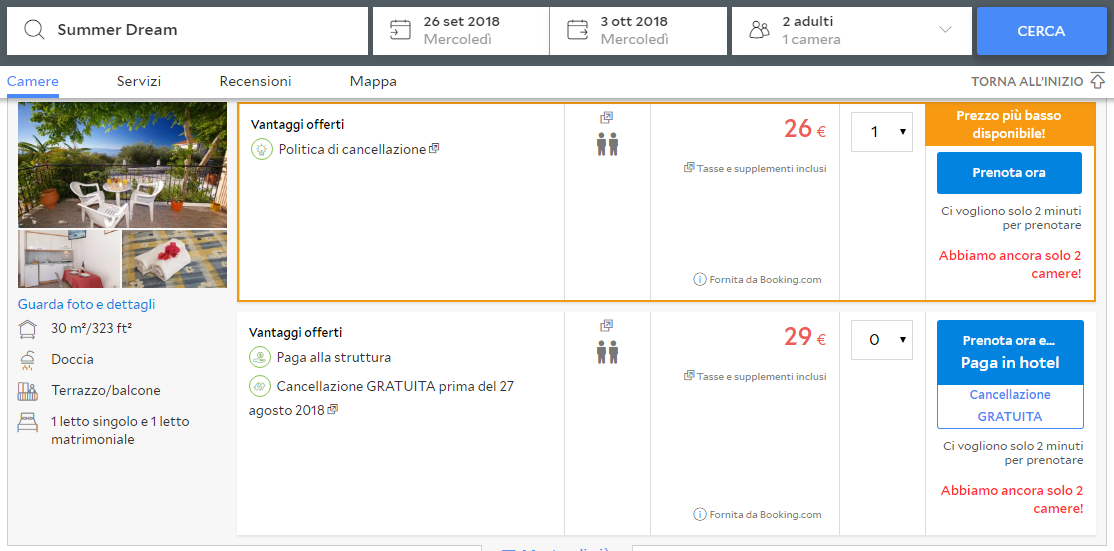Click the two-person occupancy icon in first offer

pos(607,144)
